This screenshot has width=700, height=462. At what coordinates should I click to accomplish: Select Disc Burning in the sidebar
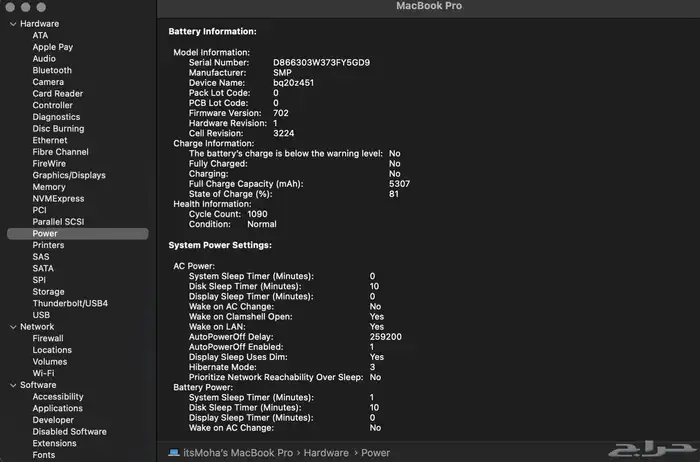[x=58, y=129]
